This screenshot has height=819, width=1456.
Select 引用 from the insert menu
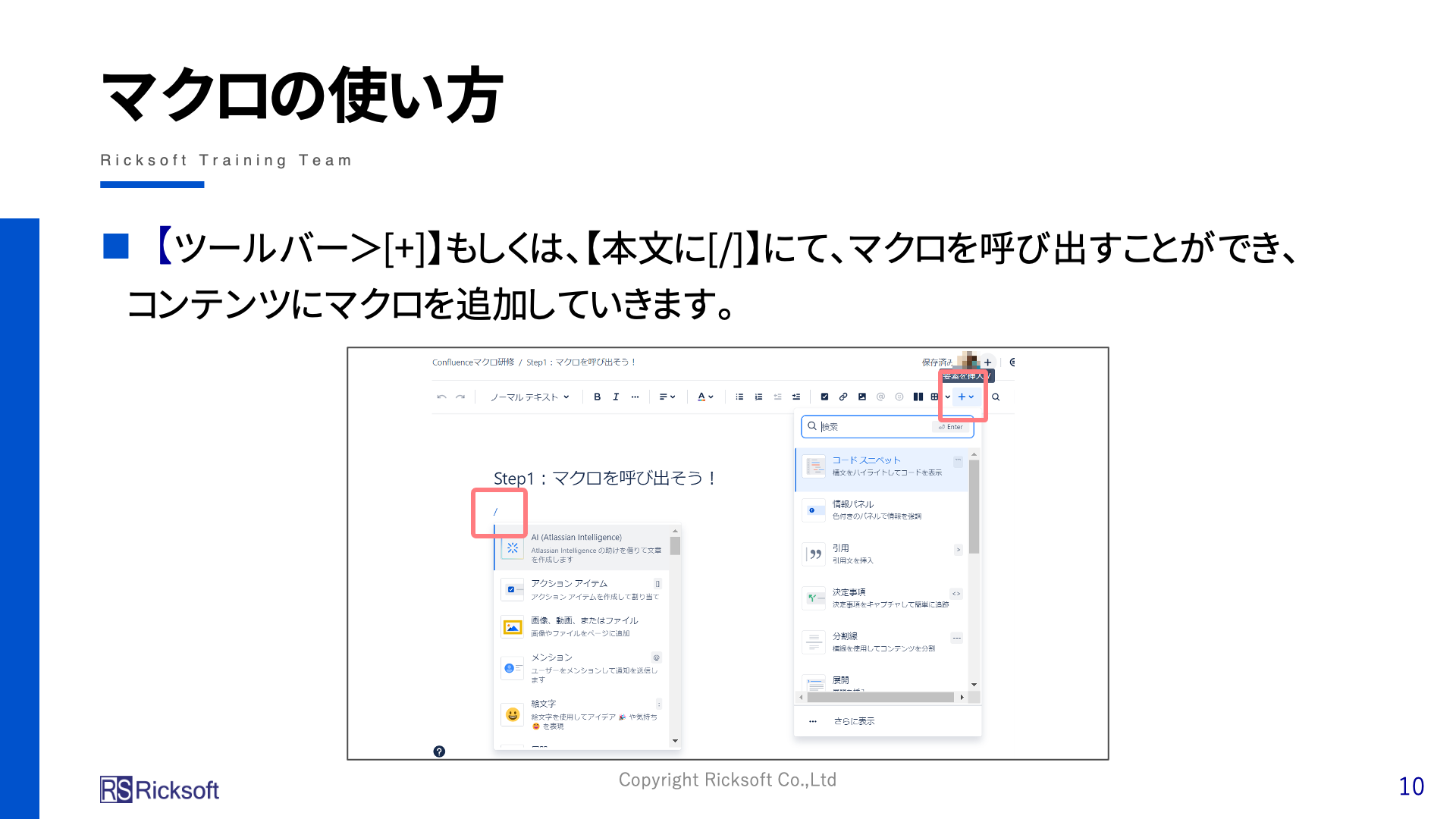click(882, 554)
